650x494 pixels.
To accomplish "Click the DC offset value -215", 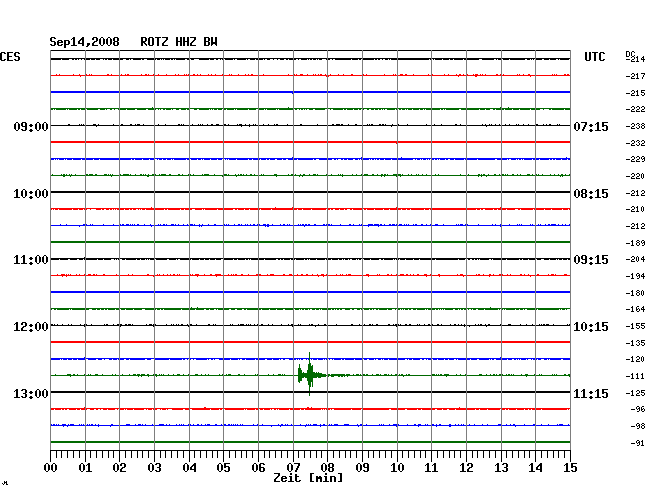I will 635,93.
